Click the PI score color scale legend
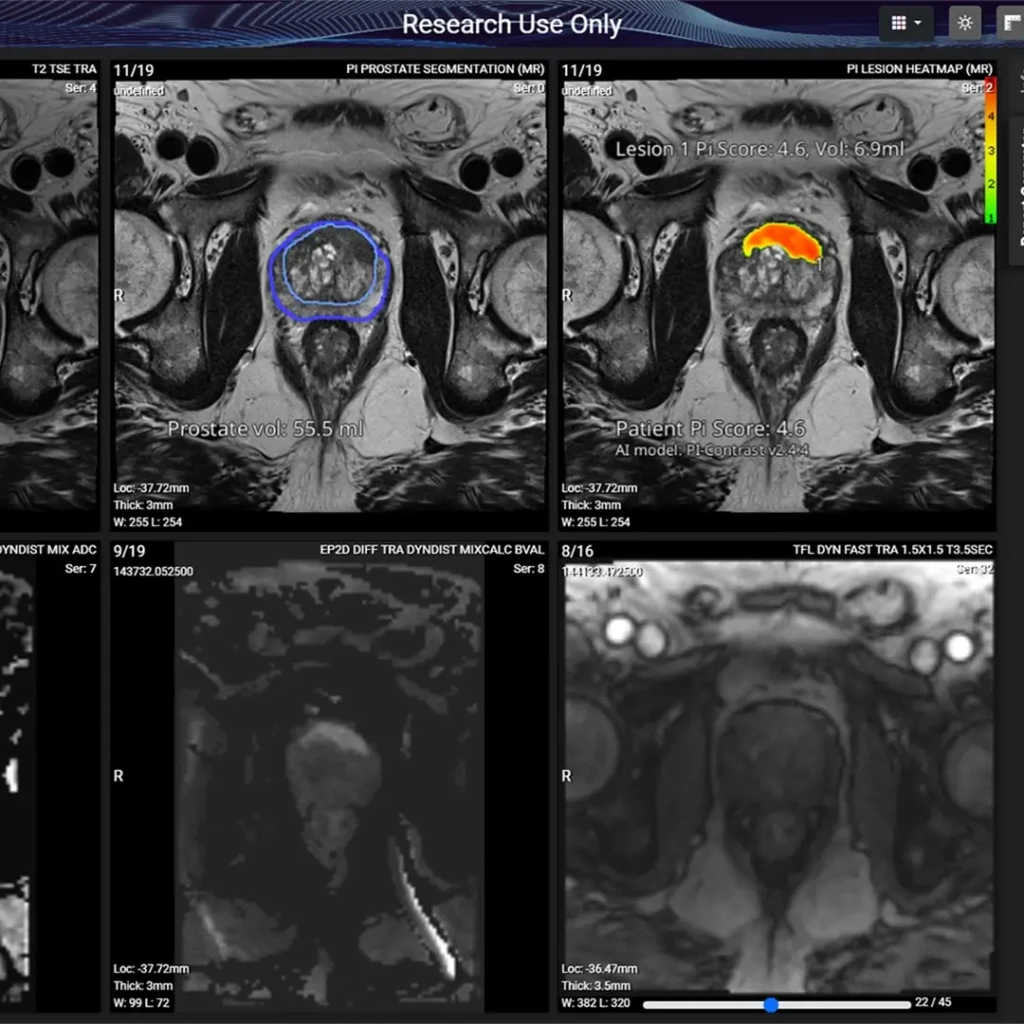1024x1024 pixels. [x=990, y=150]
